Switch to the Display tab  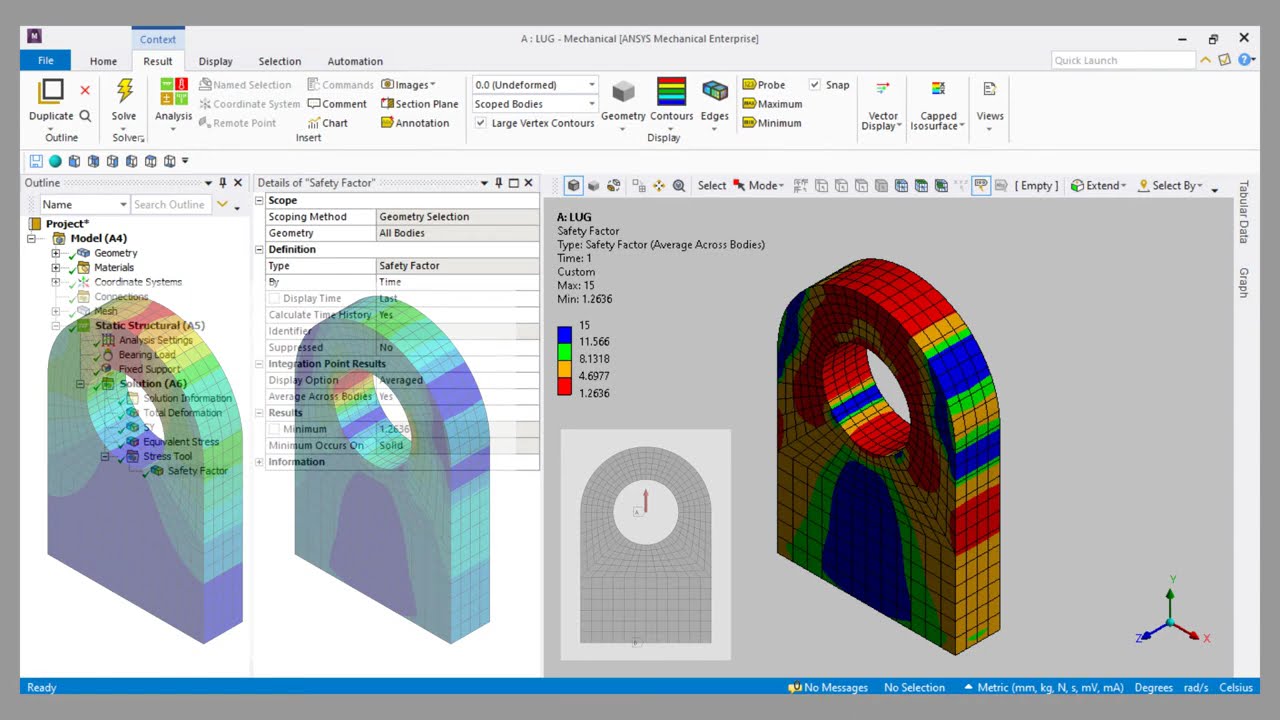pos(215,61)
